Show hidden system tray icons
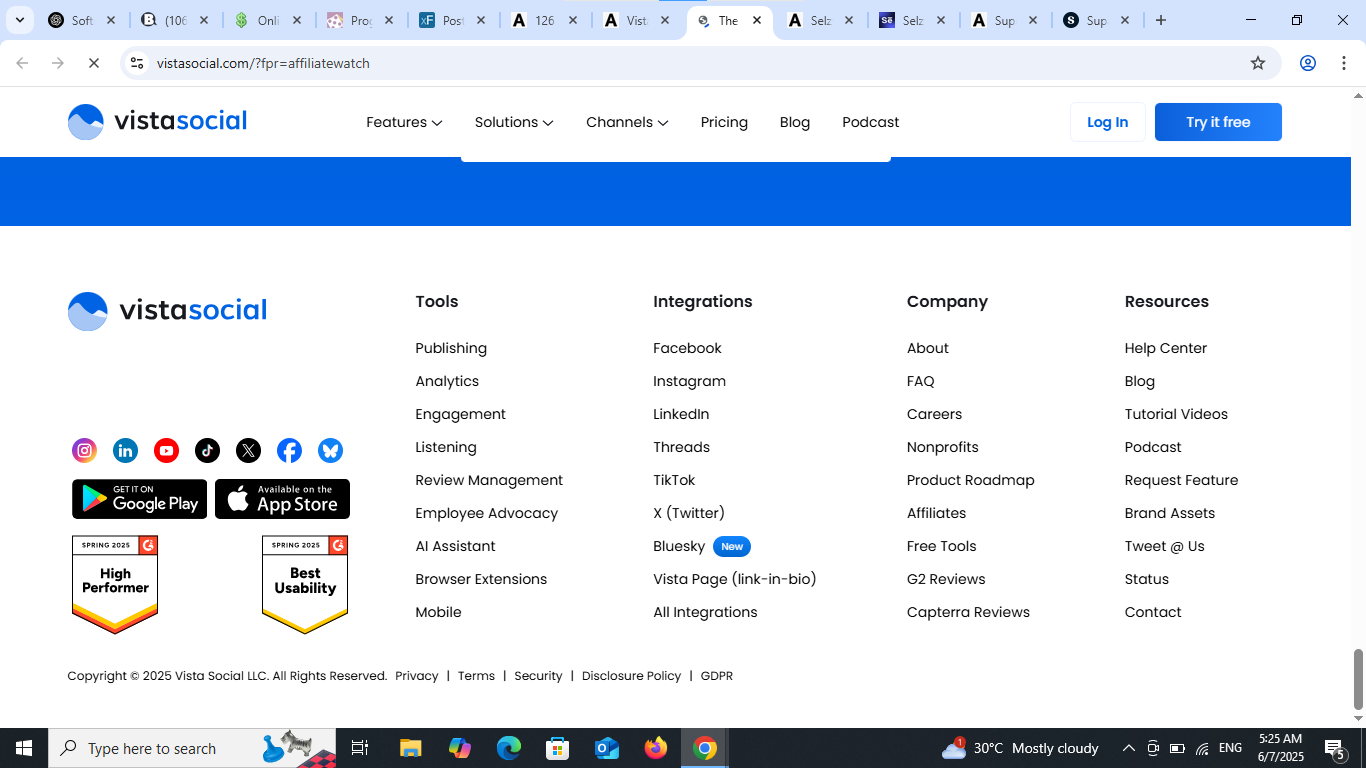1366x768 pixels. [1129, 748]
